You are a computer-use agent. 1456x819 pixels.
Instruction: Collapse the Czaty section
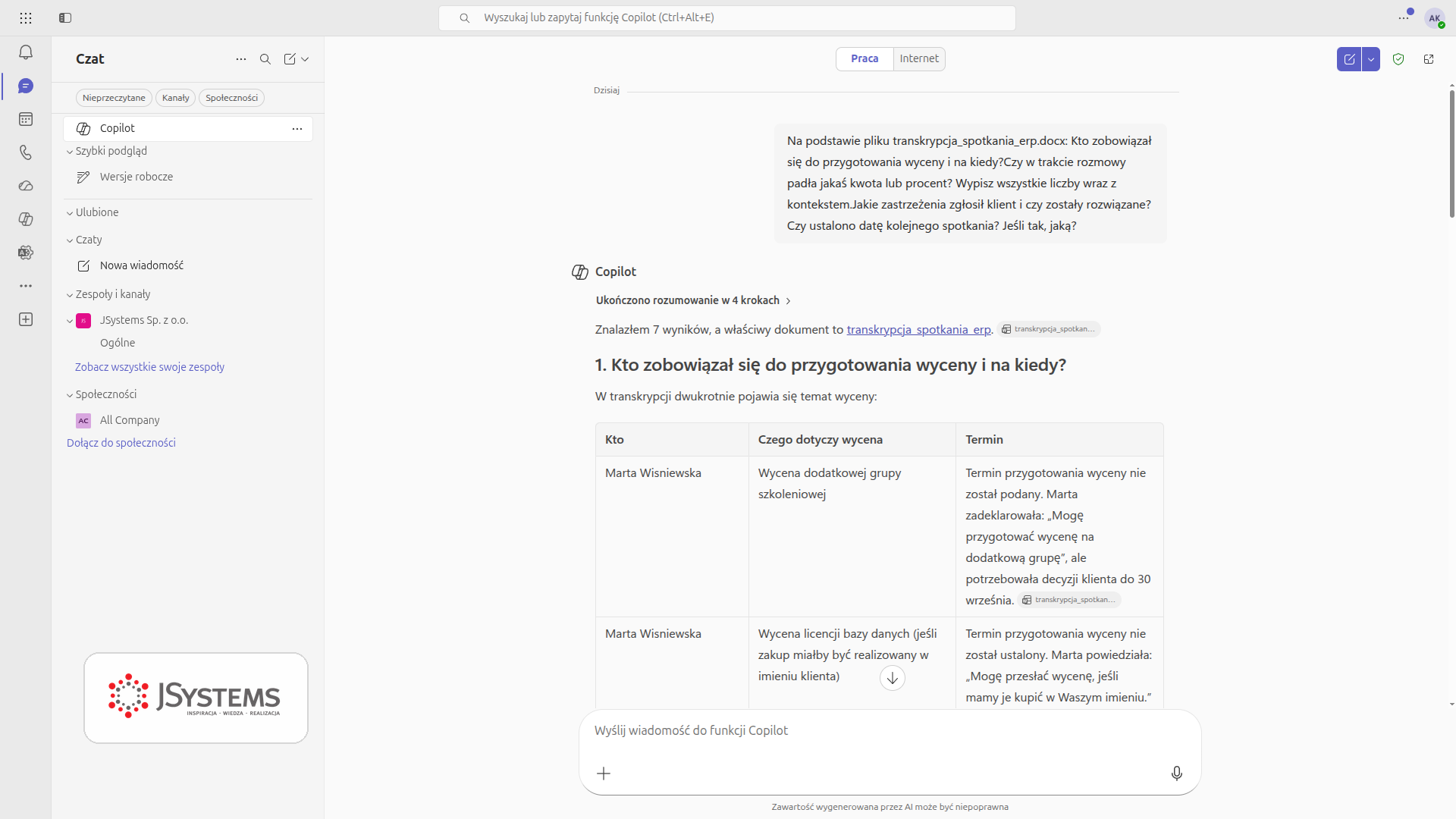pos(70,240)
